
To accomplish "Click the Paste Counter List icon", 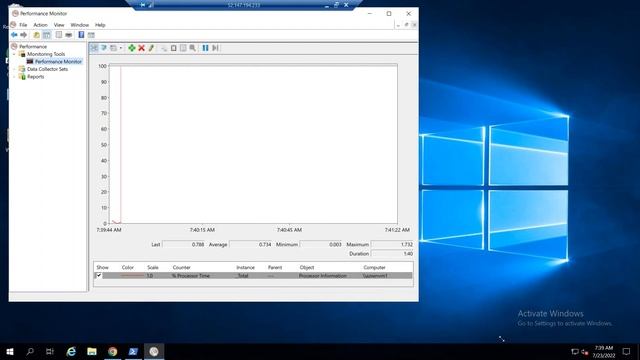I will (x=173, y=48).
